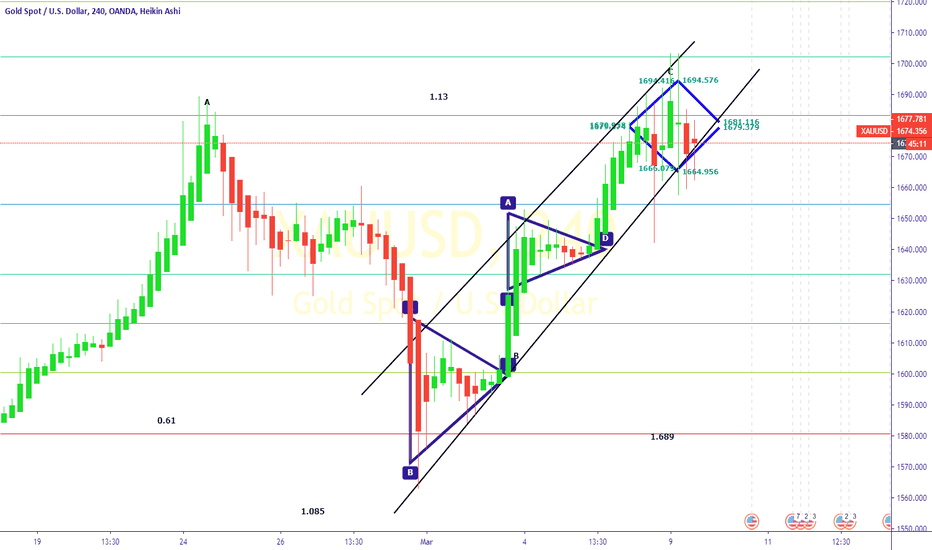This screenshot has height=550, width=932.
Task: Click the 1600.000 price axis label
Action: tap(912, 374)
